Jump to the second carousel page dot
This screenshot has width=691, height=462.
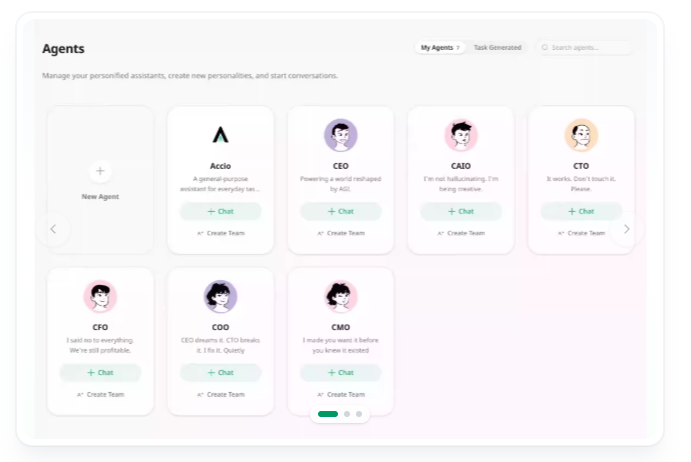coord(347,414)
